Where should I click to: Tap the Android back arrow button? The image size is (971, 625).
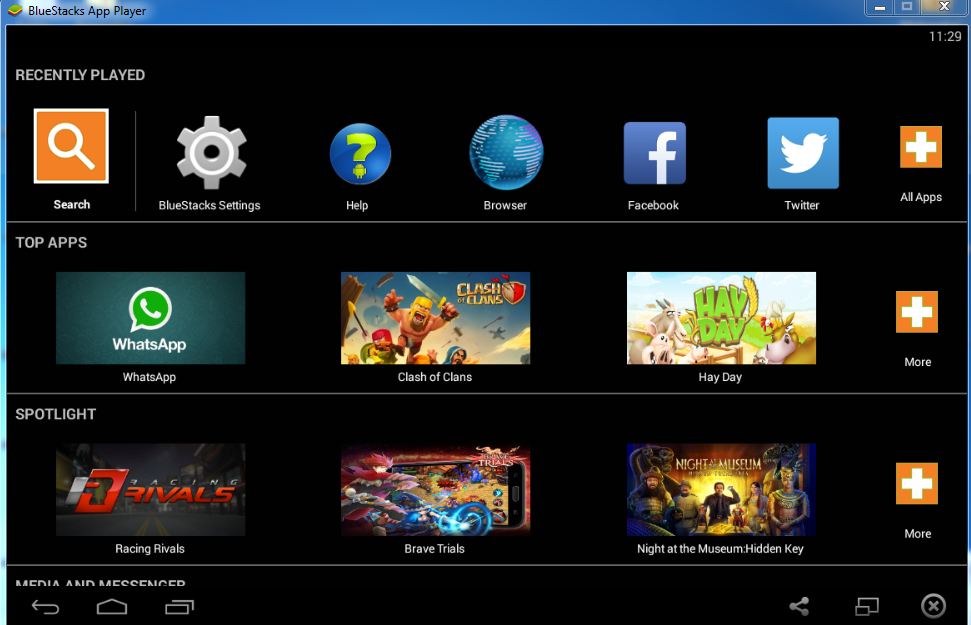(45, 607)
